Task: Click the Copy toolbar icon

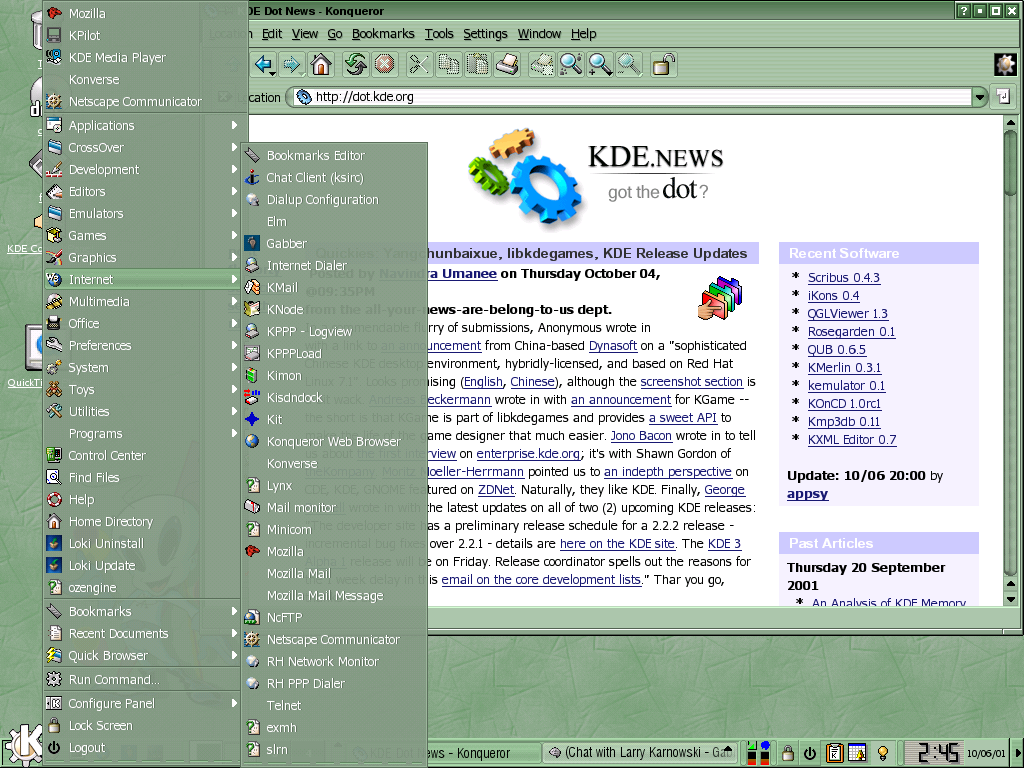Action: tap(448, 65)
